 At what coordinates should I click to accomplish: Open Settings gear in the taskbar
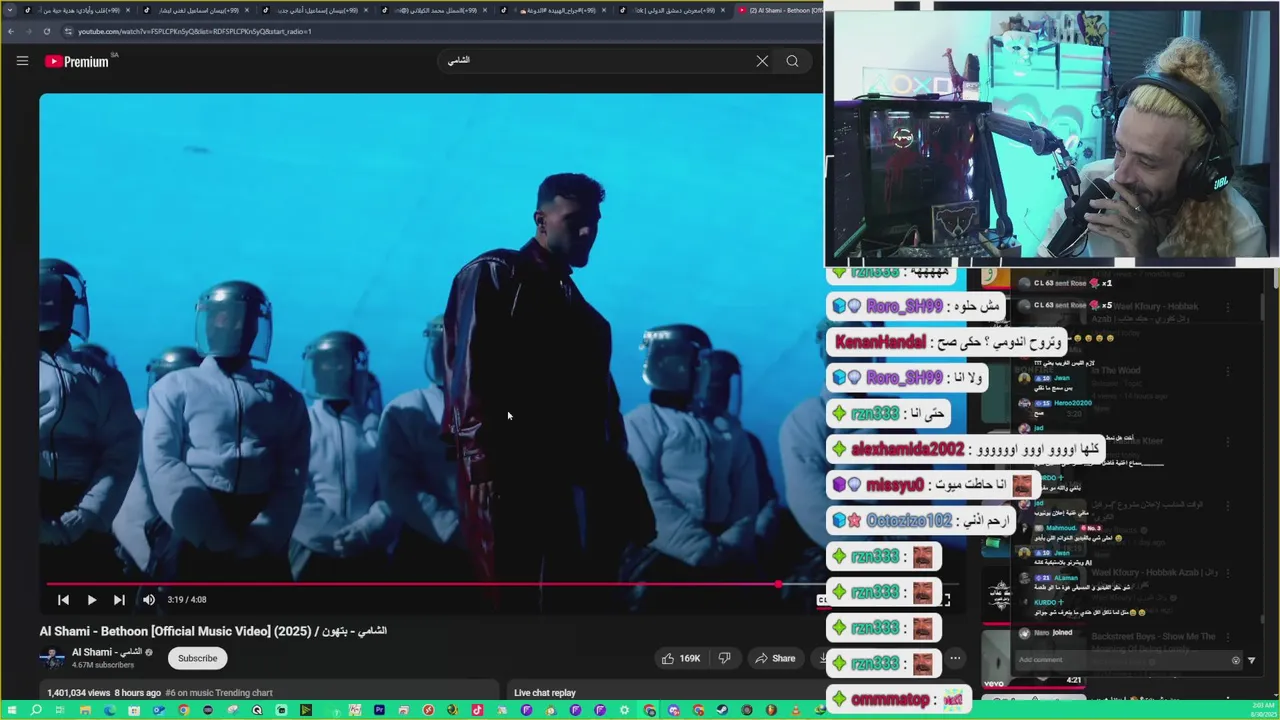pos(624,710)
